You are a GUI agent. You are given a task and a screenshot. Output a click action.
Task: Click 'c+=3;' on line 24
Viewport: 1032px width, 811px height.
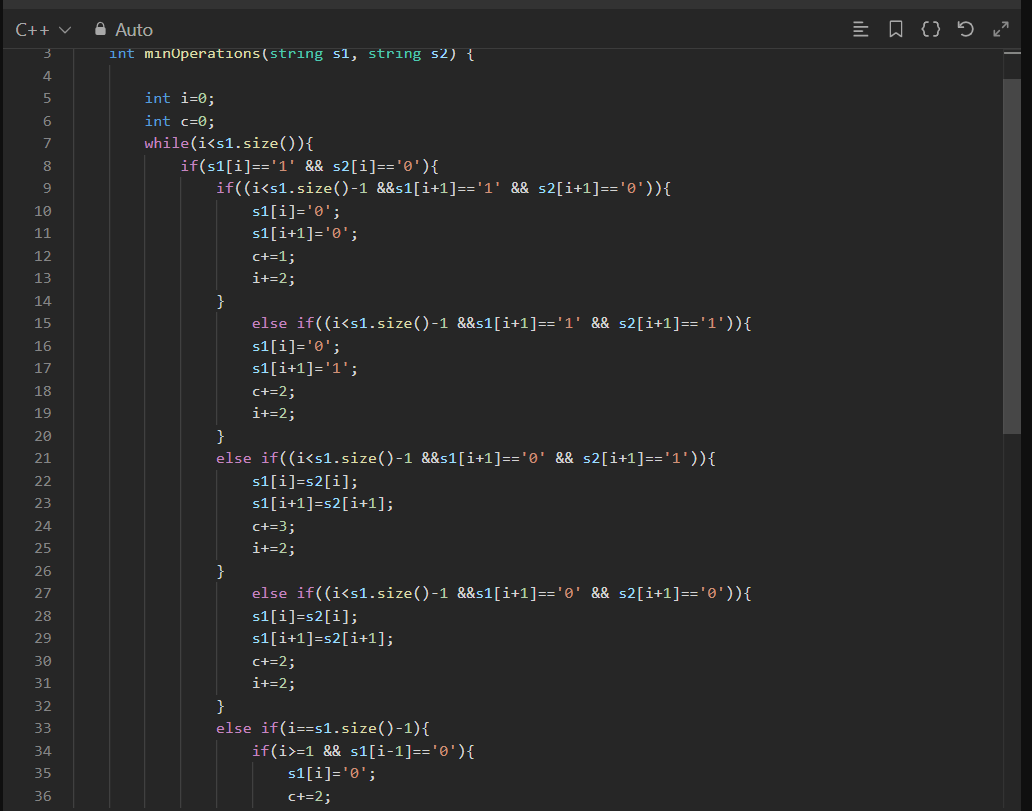click(x=274, y=526)
